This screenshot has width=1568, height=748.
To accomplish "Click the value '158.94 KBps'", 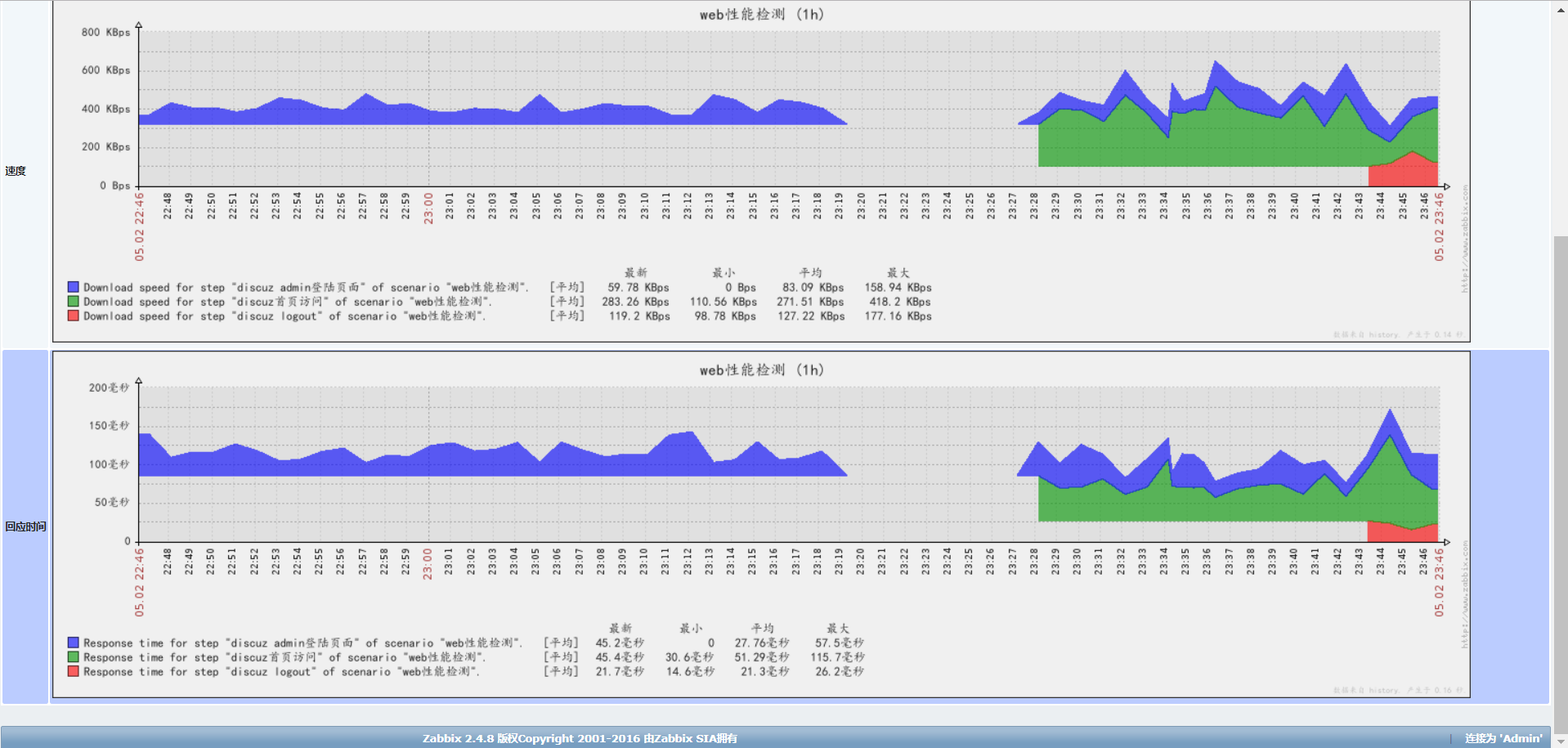I will (898, 287).
